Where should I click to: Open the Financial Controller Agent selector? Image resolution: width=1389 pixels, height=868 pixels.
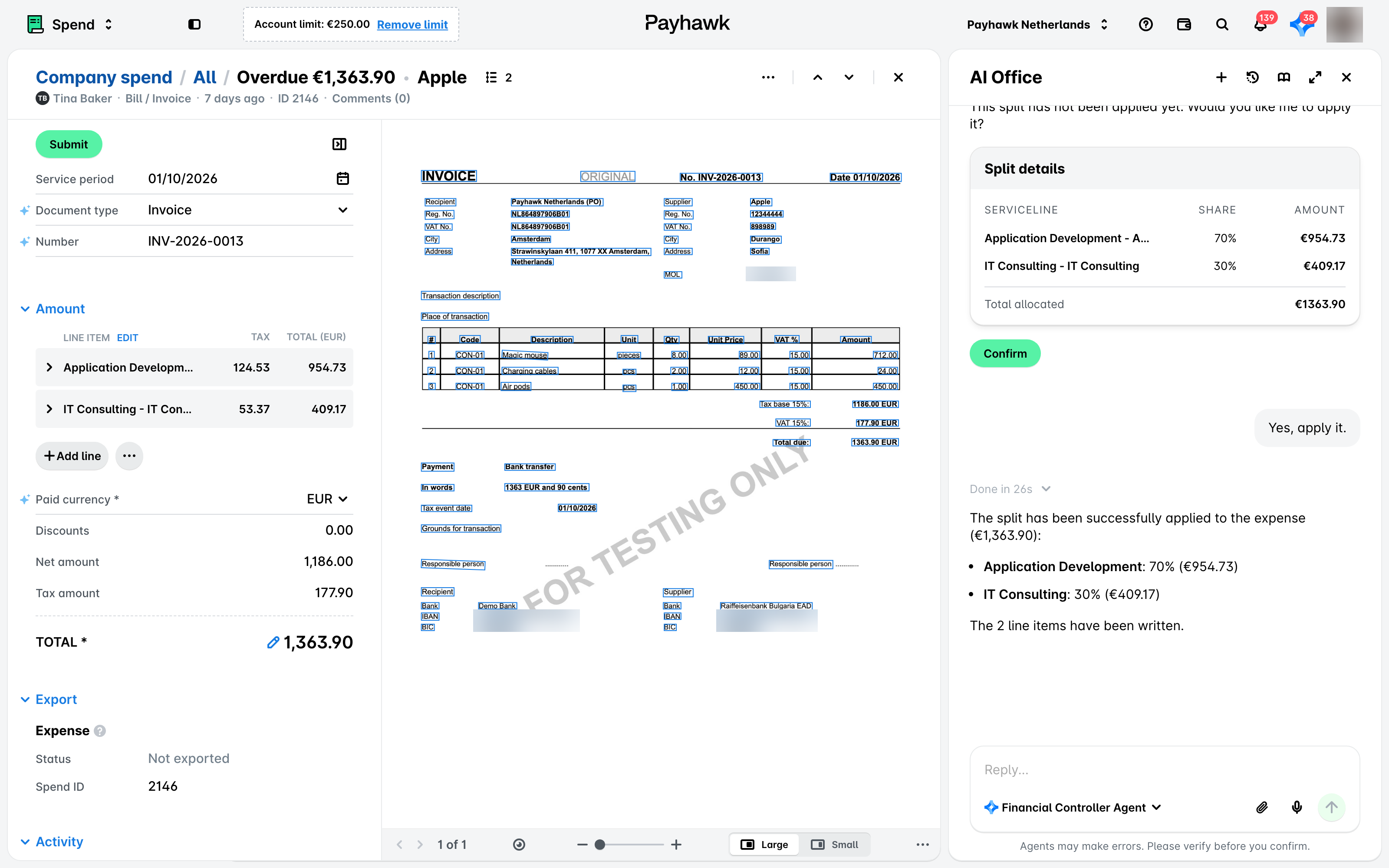[x=1073, y=808]
